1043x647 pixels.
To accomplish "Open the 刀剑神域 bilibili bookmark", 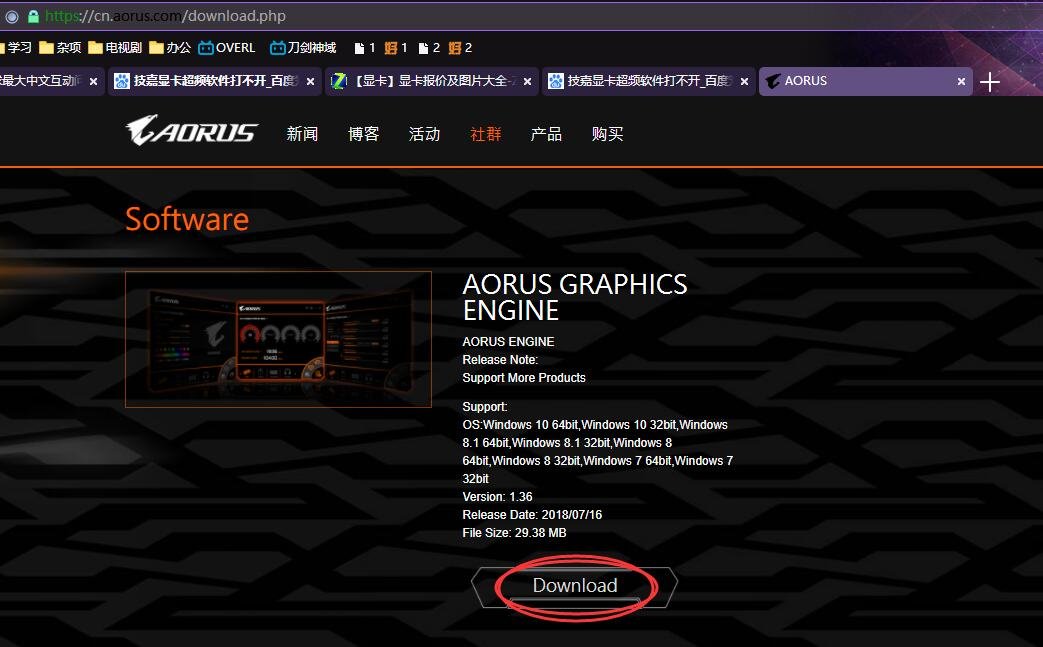I will 303,48.
